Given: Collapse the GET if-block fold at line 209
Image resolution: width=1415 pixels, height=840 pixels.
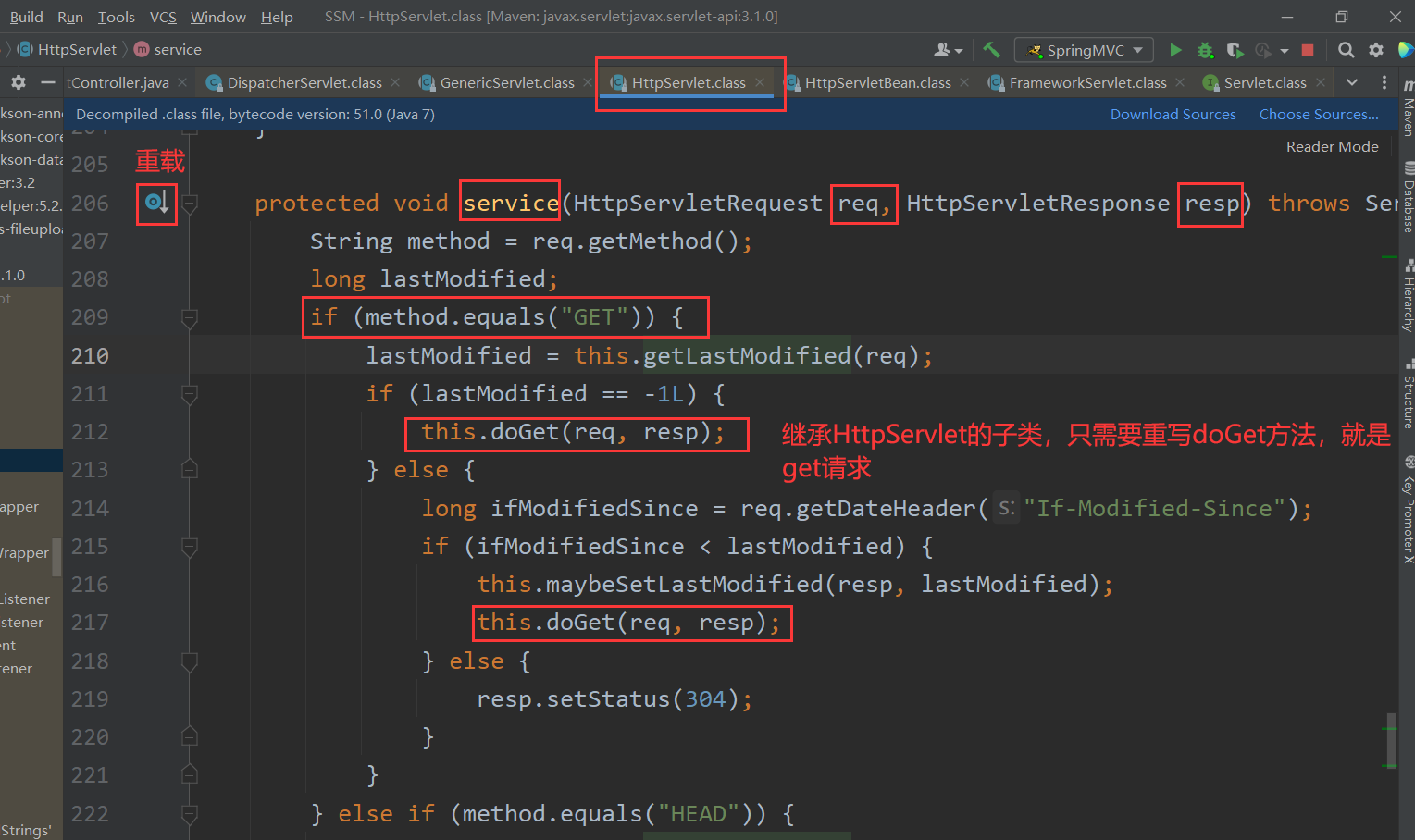Looking at the screenshot, I should (190, 318).
